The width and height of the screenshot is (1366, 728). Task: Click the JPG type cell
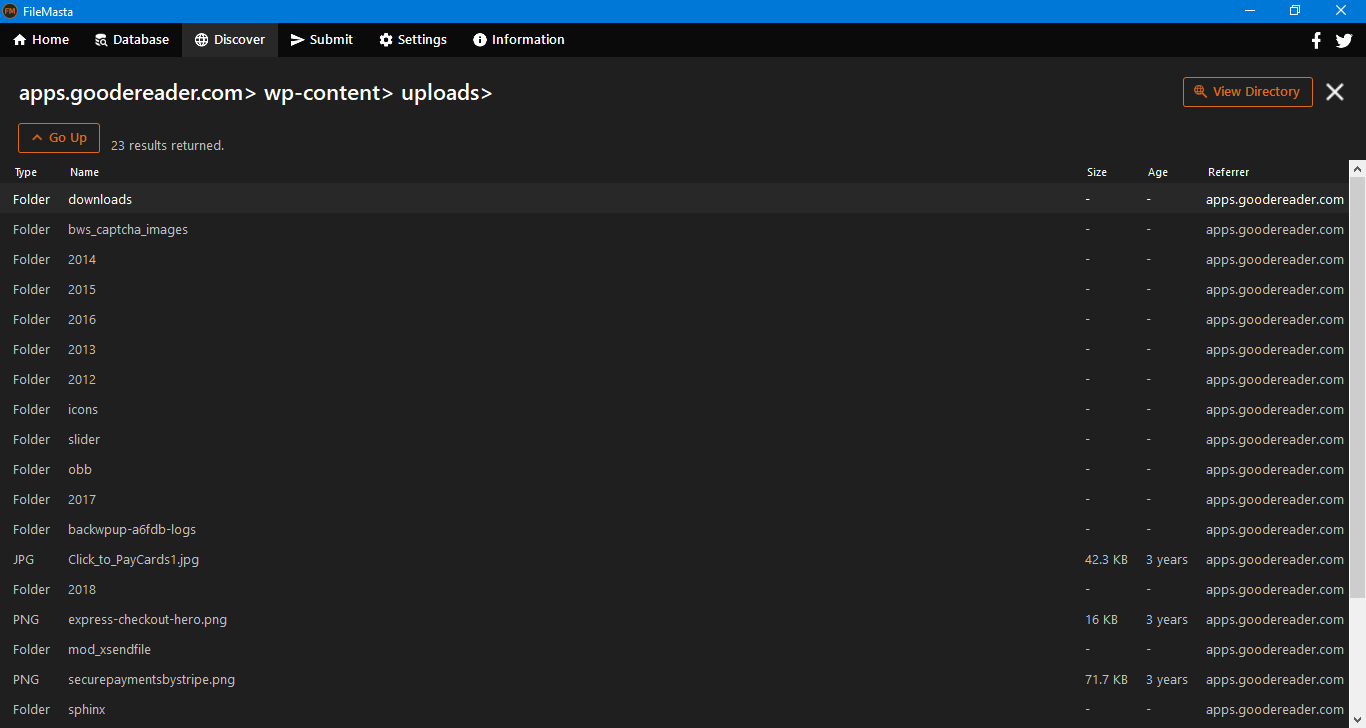click(23, 560)
